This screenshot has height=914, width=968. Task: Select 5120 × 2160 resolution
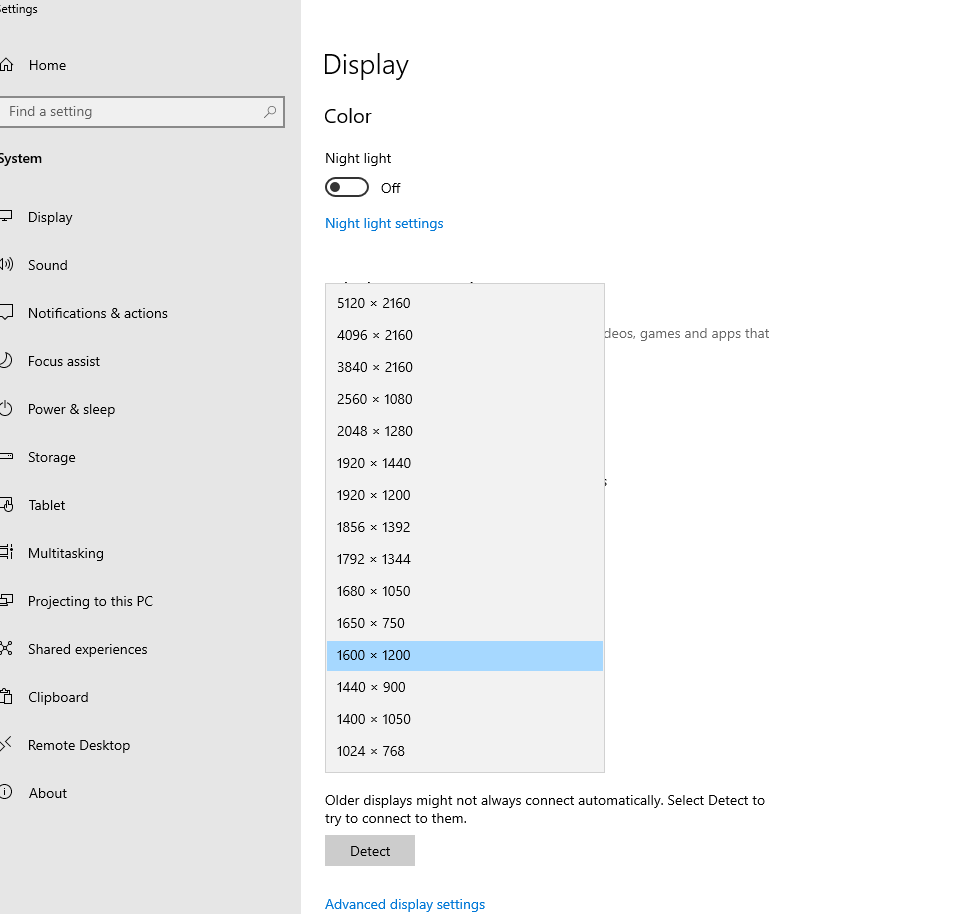[465, 303]
